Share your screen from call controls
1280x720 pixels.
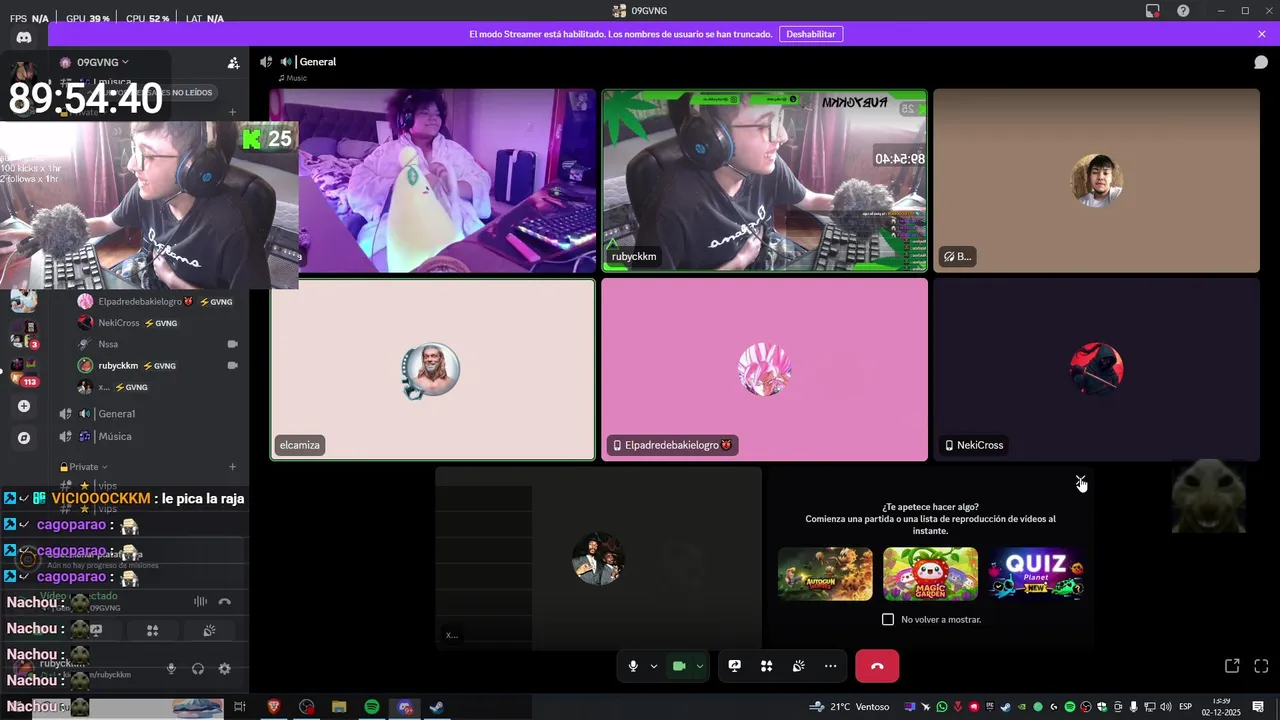[x=735, y=666]
